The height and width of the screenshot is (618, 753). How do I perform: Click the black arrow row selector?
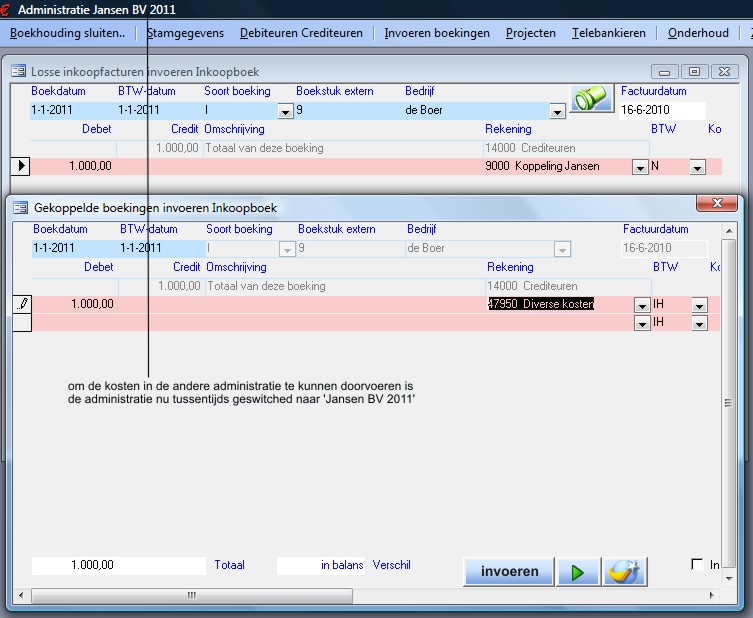point(21,167)
